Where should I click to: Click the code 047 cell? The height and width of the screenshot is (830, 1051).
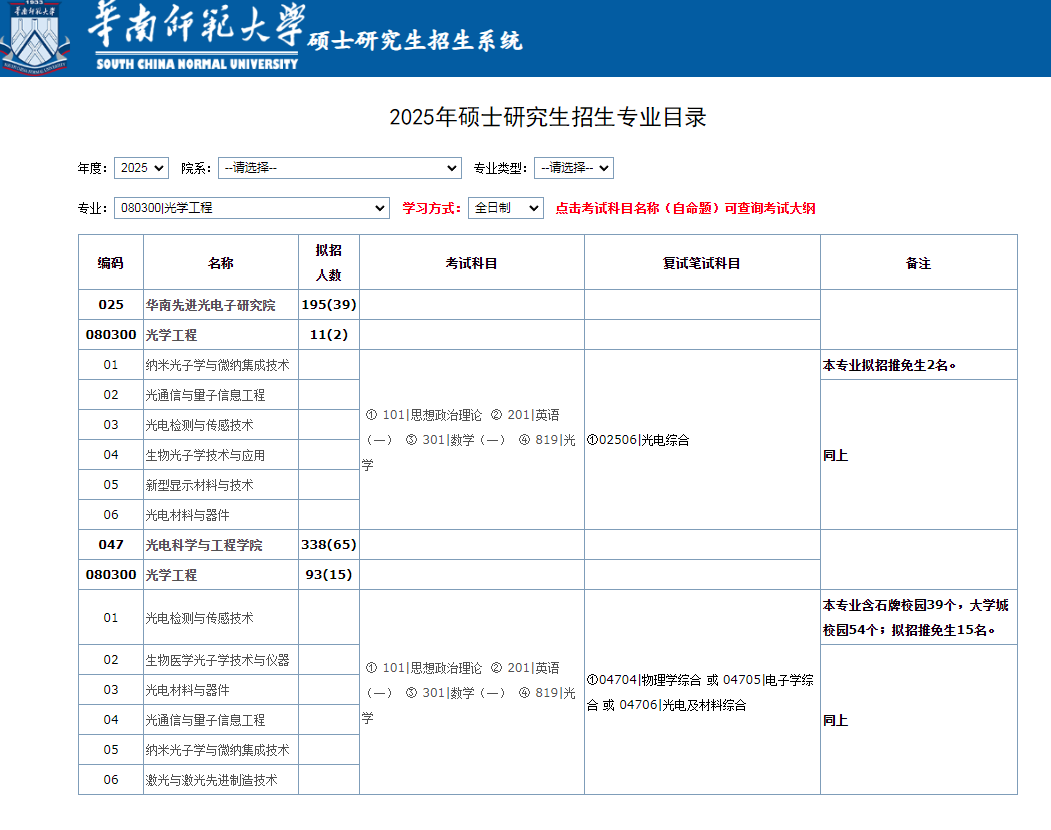click(x=111, y=544)
